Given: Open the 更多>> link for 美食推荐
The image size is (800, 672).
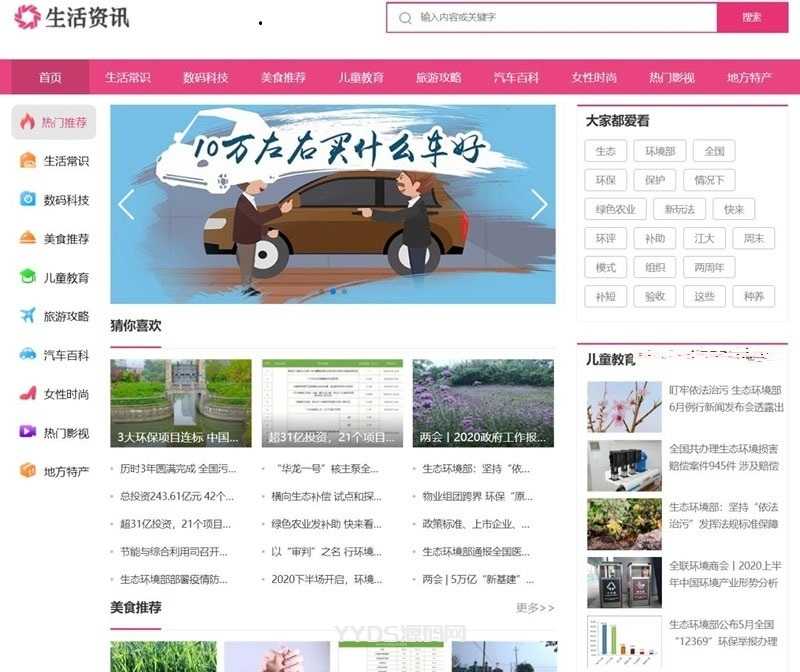Looking at the screenshot, I should pyautogui.click(x=535, y=608).
